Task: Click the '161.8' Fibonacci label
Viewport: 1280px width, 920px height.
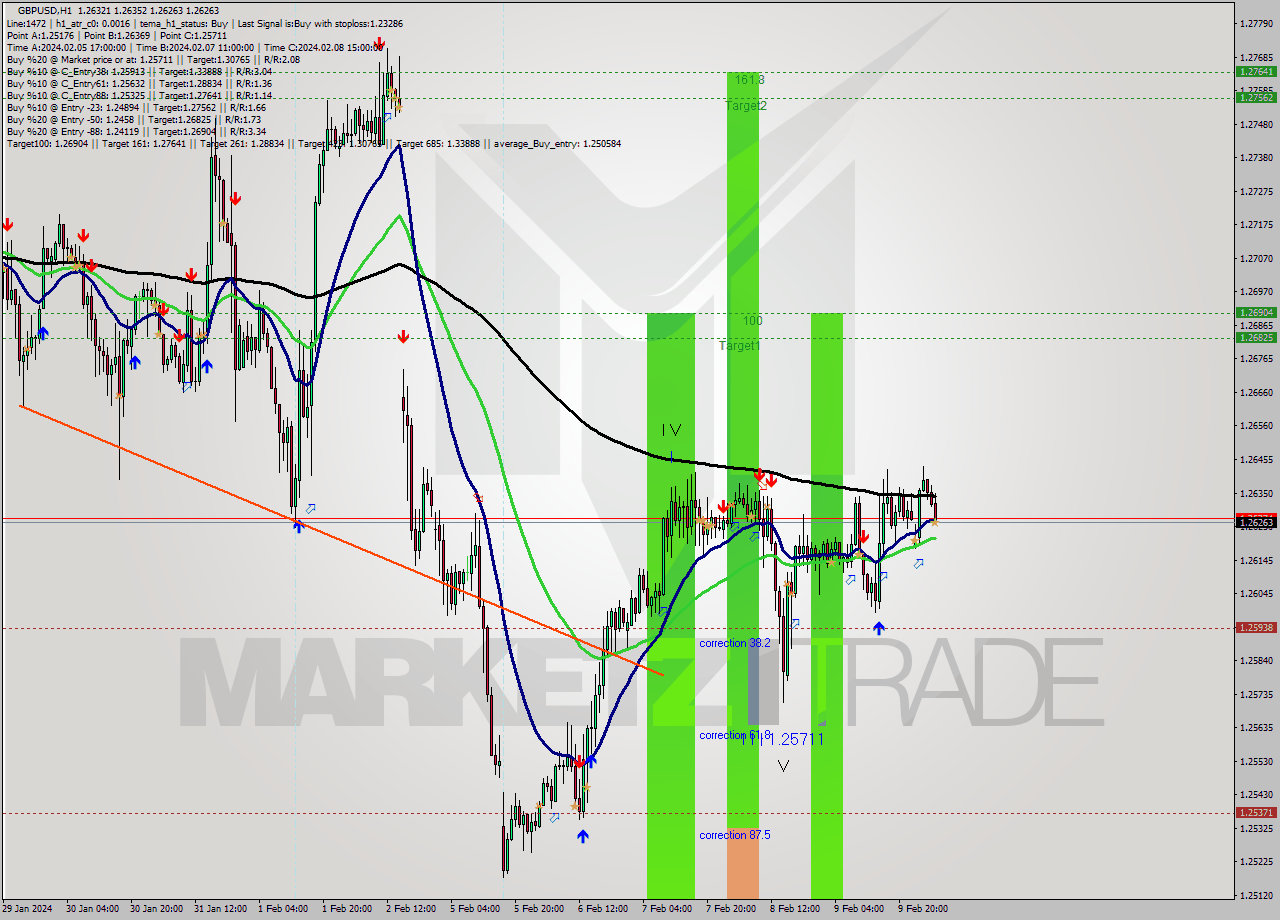Action: pos(749,79)
